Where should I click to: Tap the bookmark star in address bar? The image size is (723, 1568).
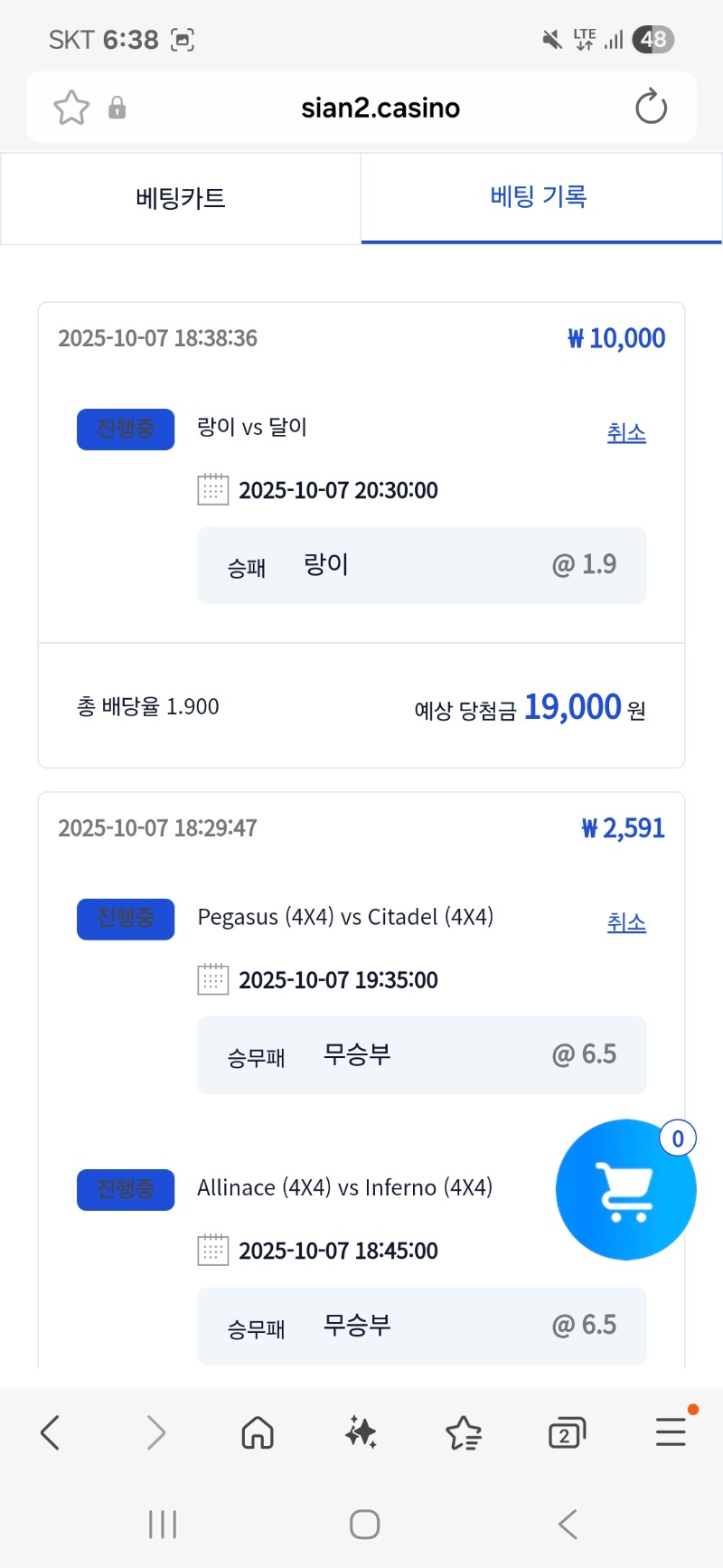coord(71,108)
